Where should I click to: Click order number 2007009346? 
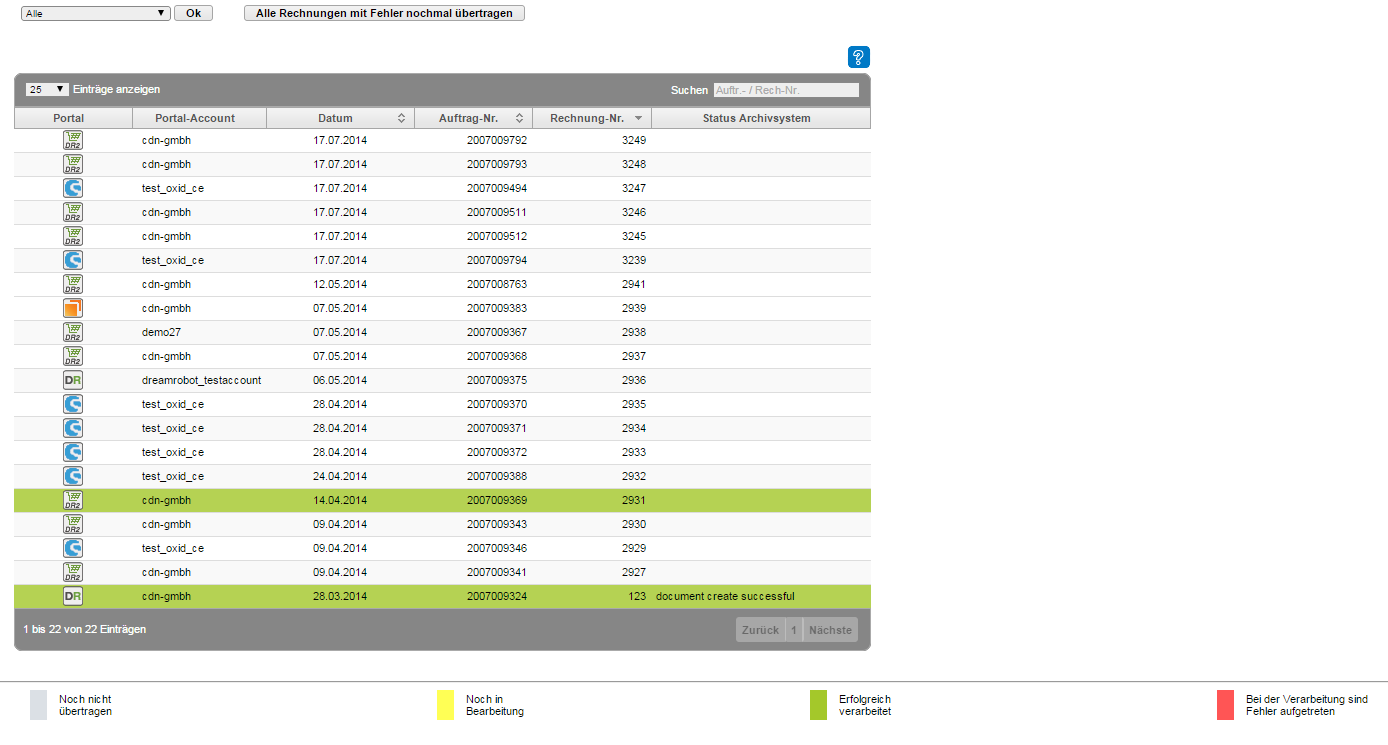pyautogui.click(x=497, y=548)
